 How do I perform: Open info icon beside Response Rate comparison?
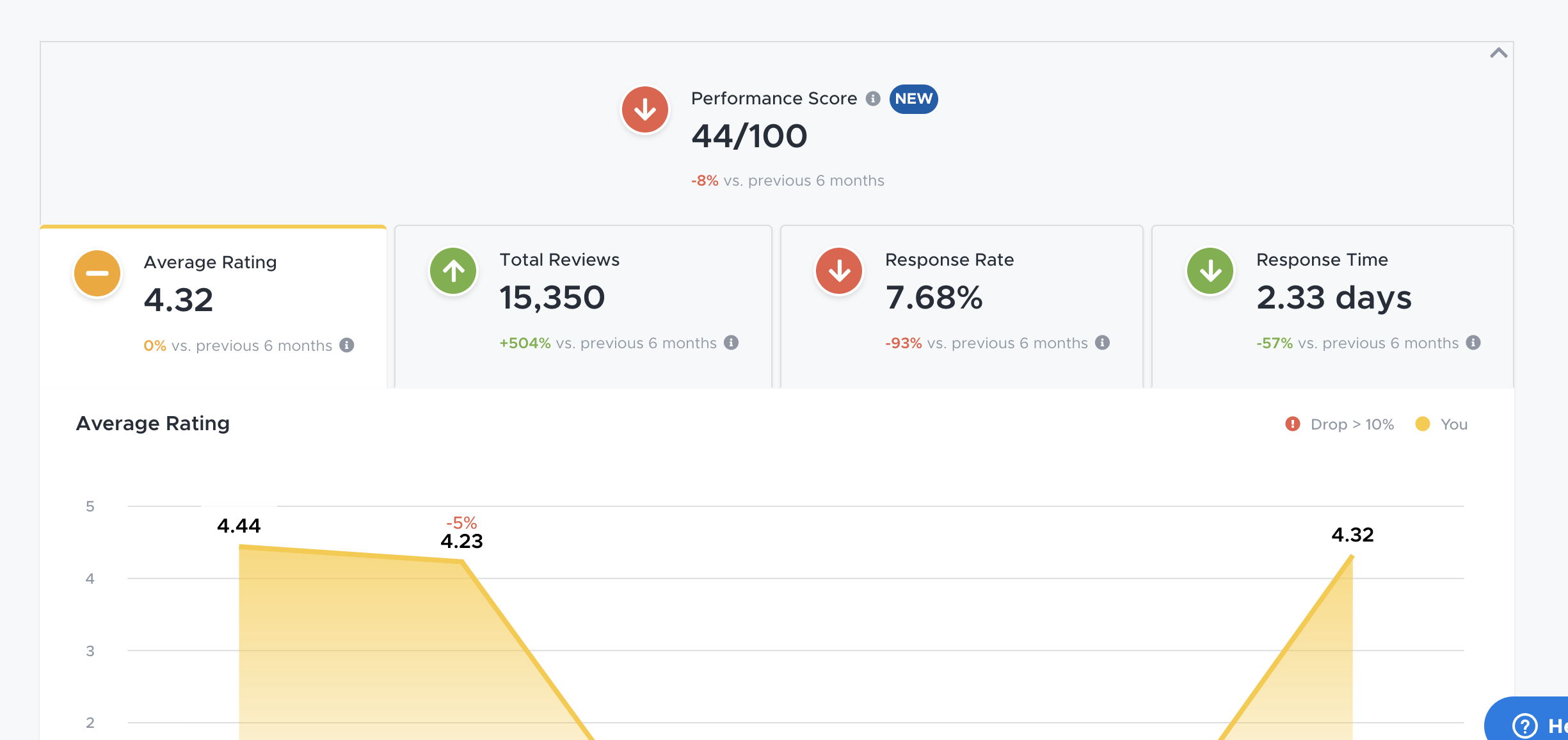(1102, 342)
